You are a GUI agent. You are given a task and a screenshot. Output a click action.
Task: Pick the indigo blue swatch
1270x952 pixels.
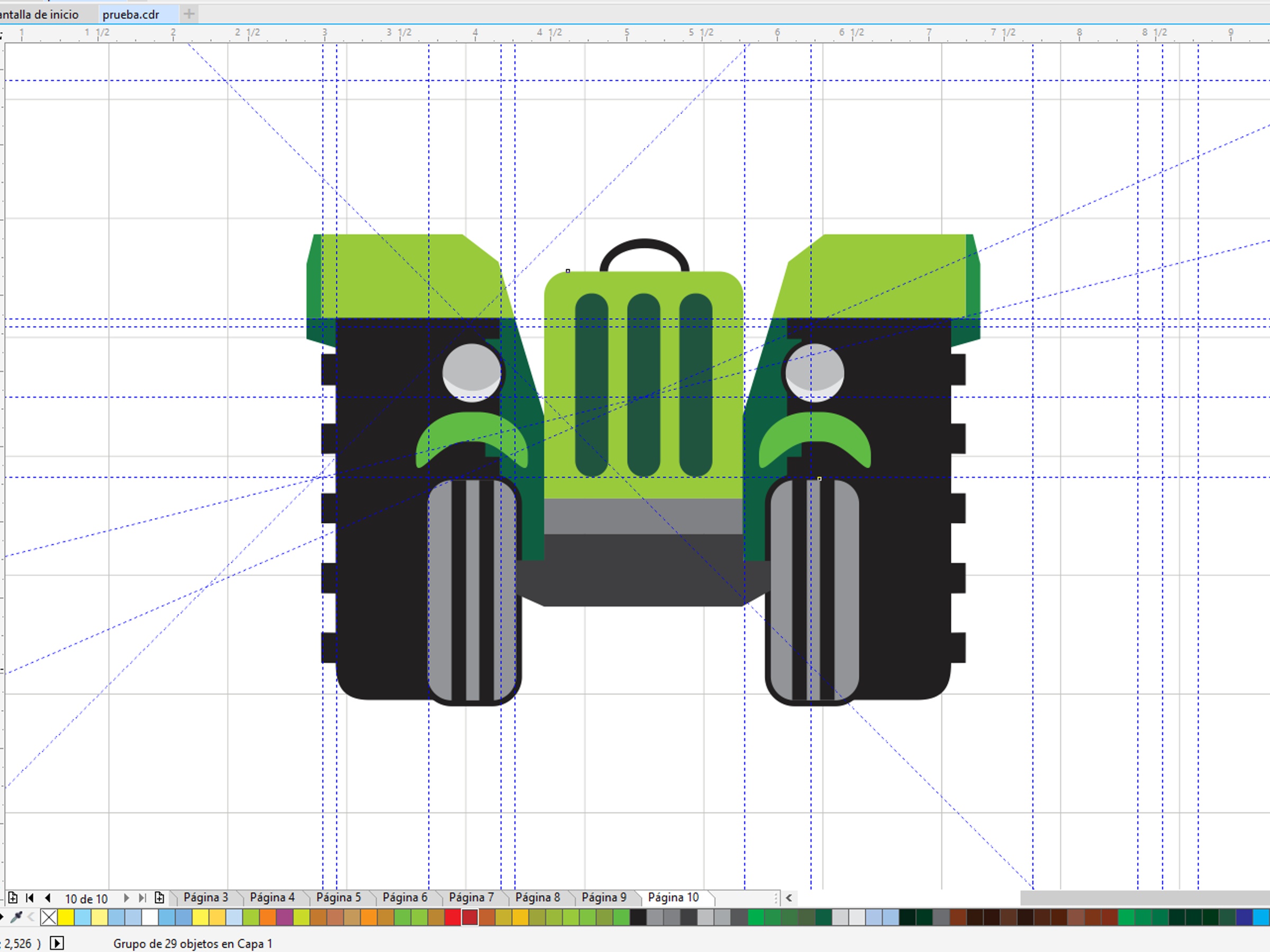click(x=1244, y=918)
